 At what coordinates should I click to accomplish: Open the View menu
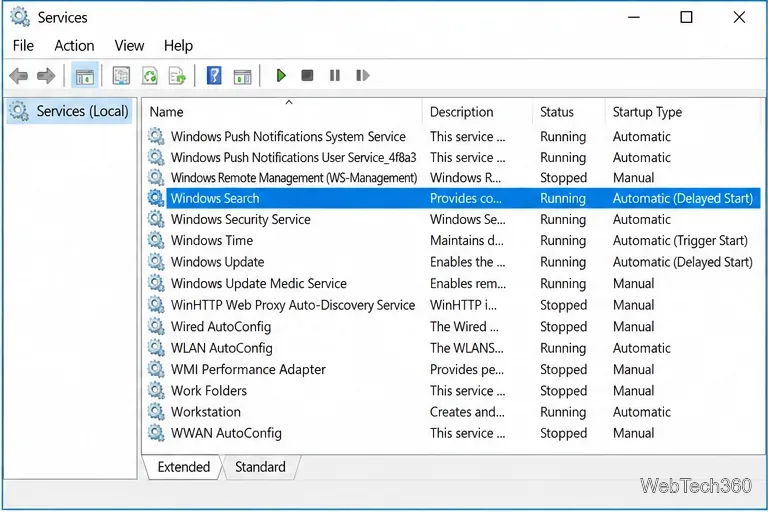[x=129, y=46]
